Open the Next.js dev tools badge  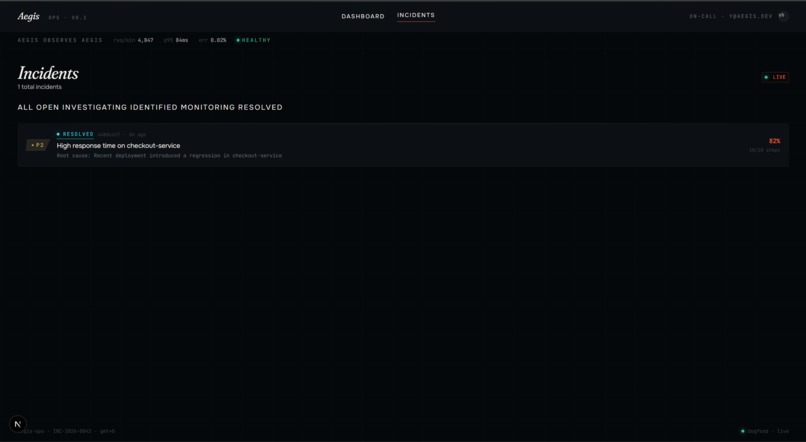(x=17, y=424)
